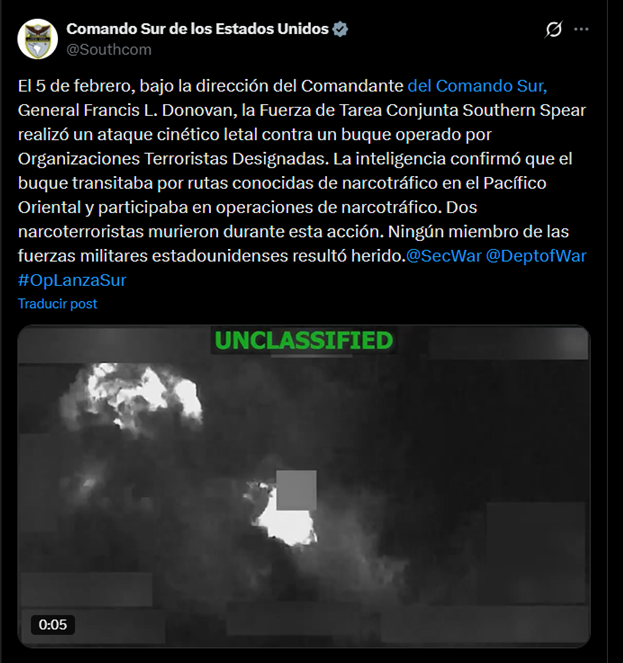The height and width of the screenshot is (663, 623).
Task: Click Traducir post to translate
Action: pyautogui.click(x=58, y=304)
